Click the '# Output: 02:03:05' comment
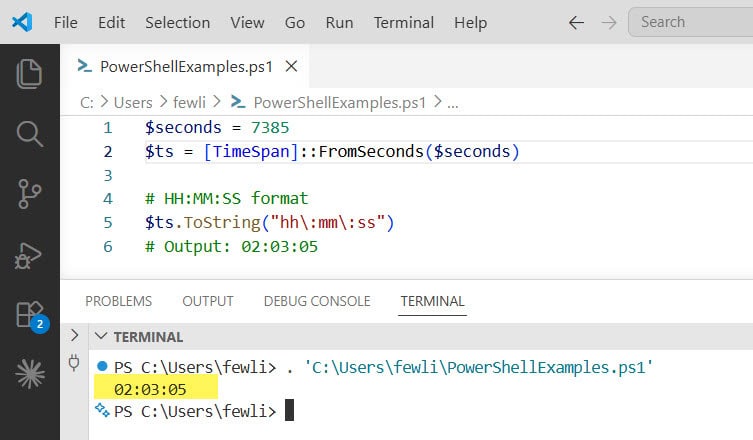 tap(231, 246)
